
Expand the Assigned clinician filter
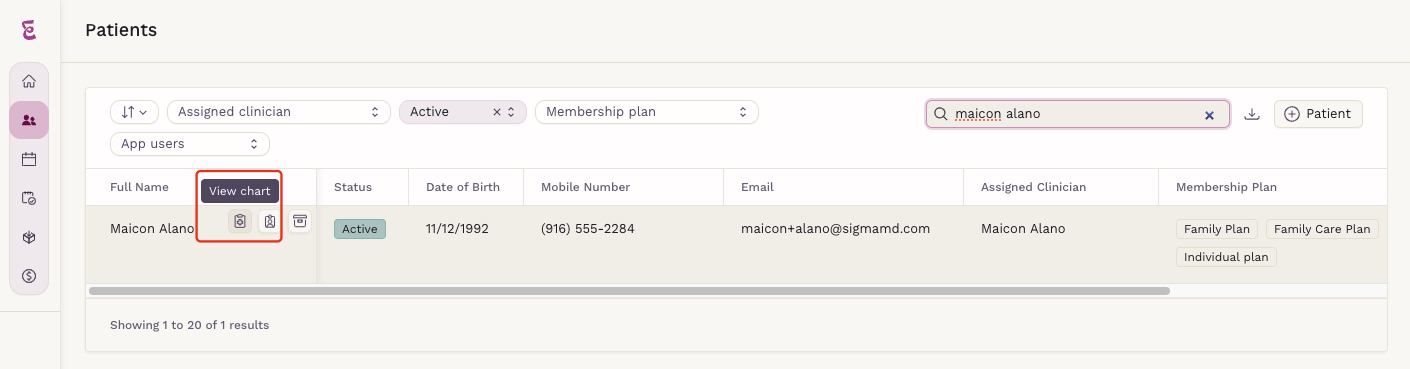tap(279, 112)
